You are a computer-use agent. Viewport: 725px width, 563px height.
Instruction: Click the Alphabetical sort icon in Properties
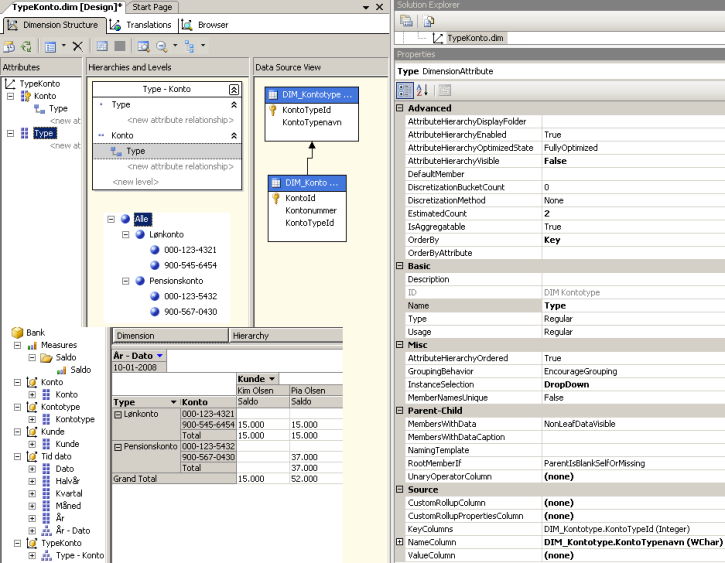coord(422,90)
